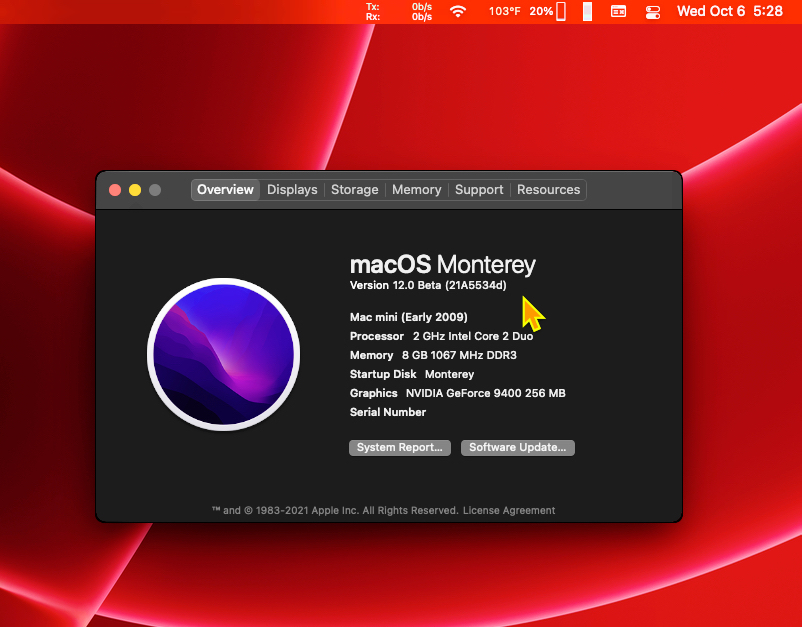Click the Mac mini (Early 2009) text
Viewport: 802px width, 627px height.
pyautogui.click(x=409, y=317)
